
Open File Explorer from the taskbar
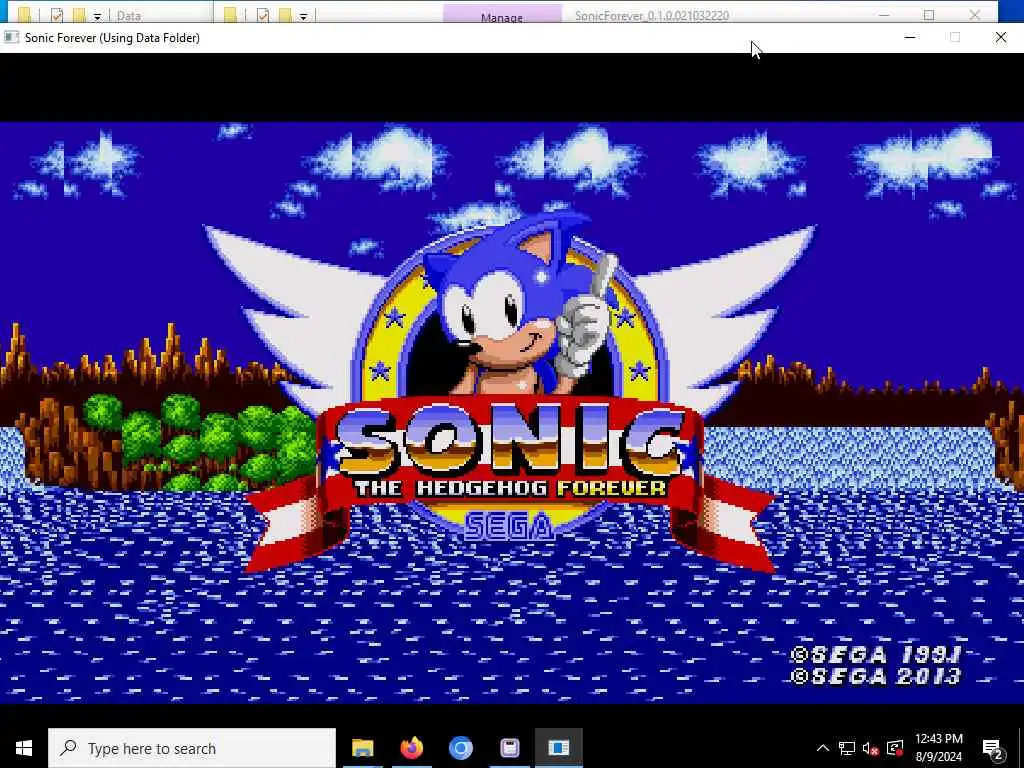[362, 748]
